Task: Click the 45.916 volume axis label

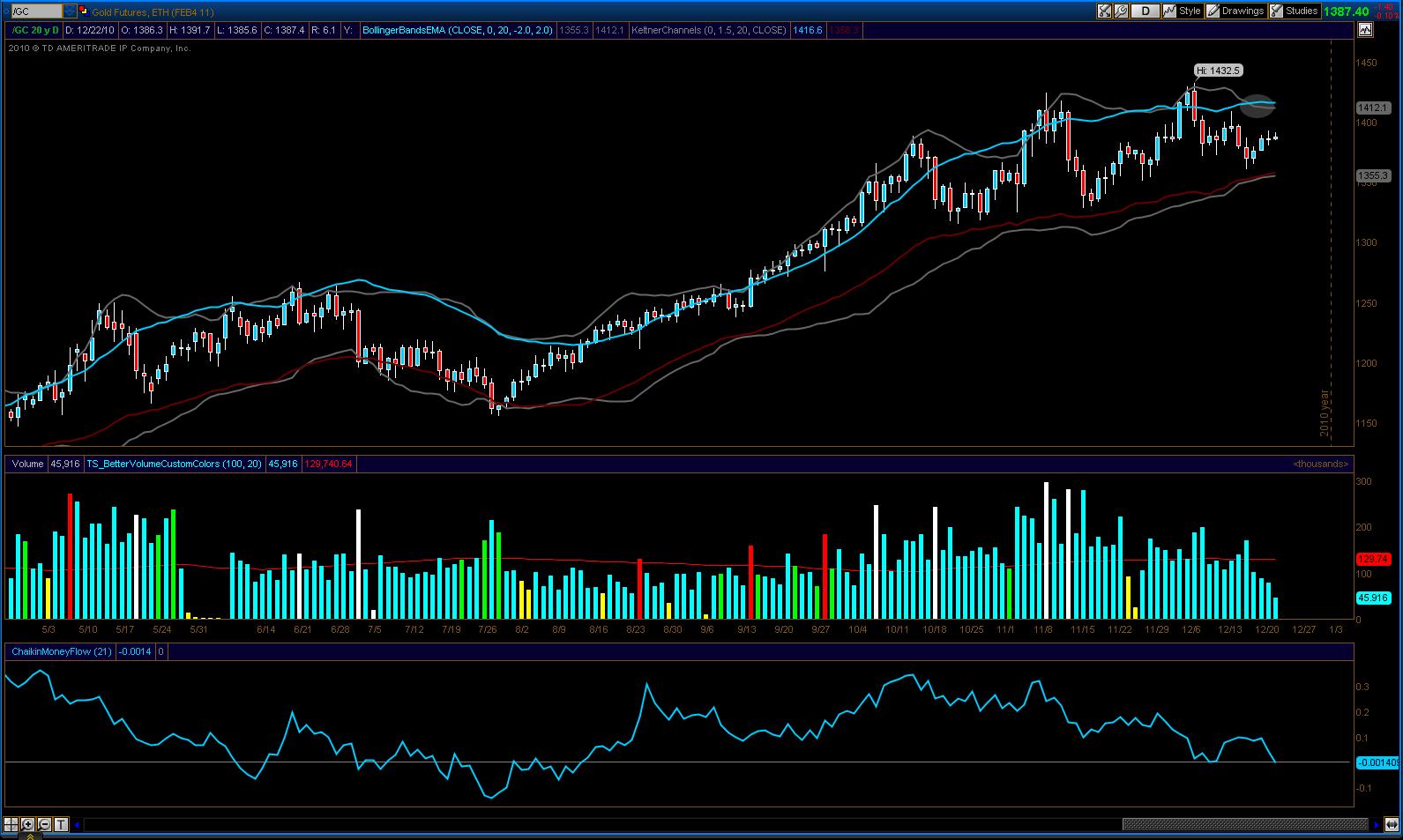Action: (x=1374, y=598)
